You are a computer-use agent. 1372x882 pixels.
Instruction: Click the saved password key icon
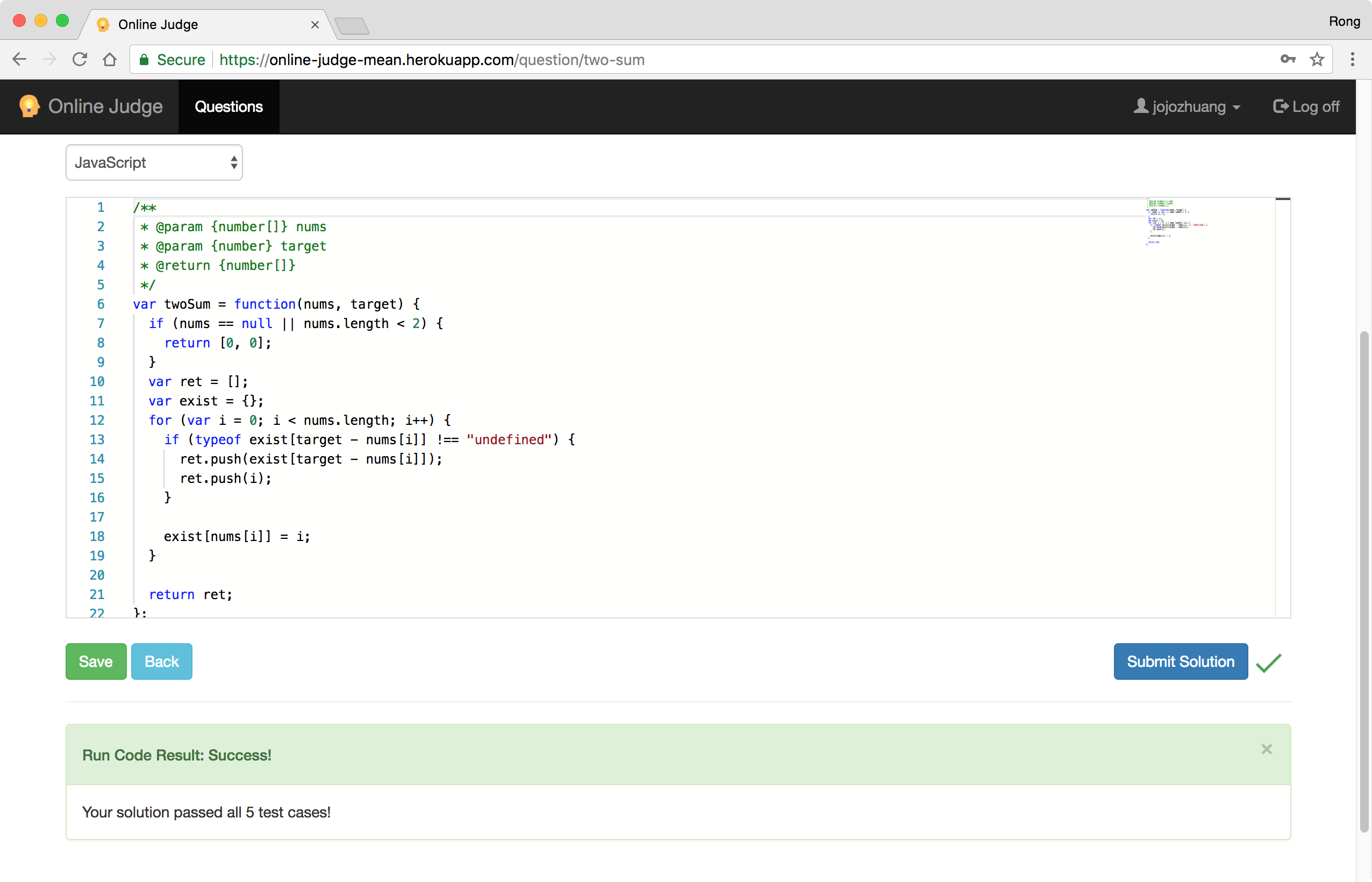coord(1288,59)
